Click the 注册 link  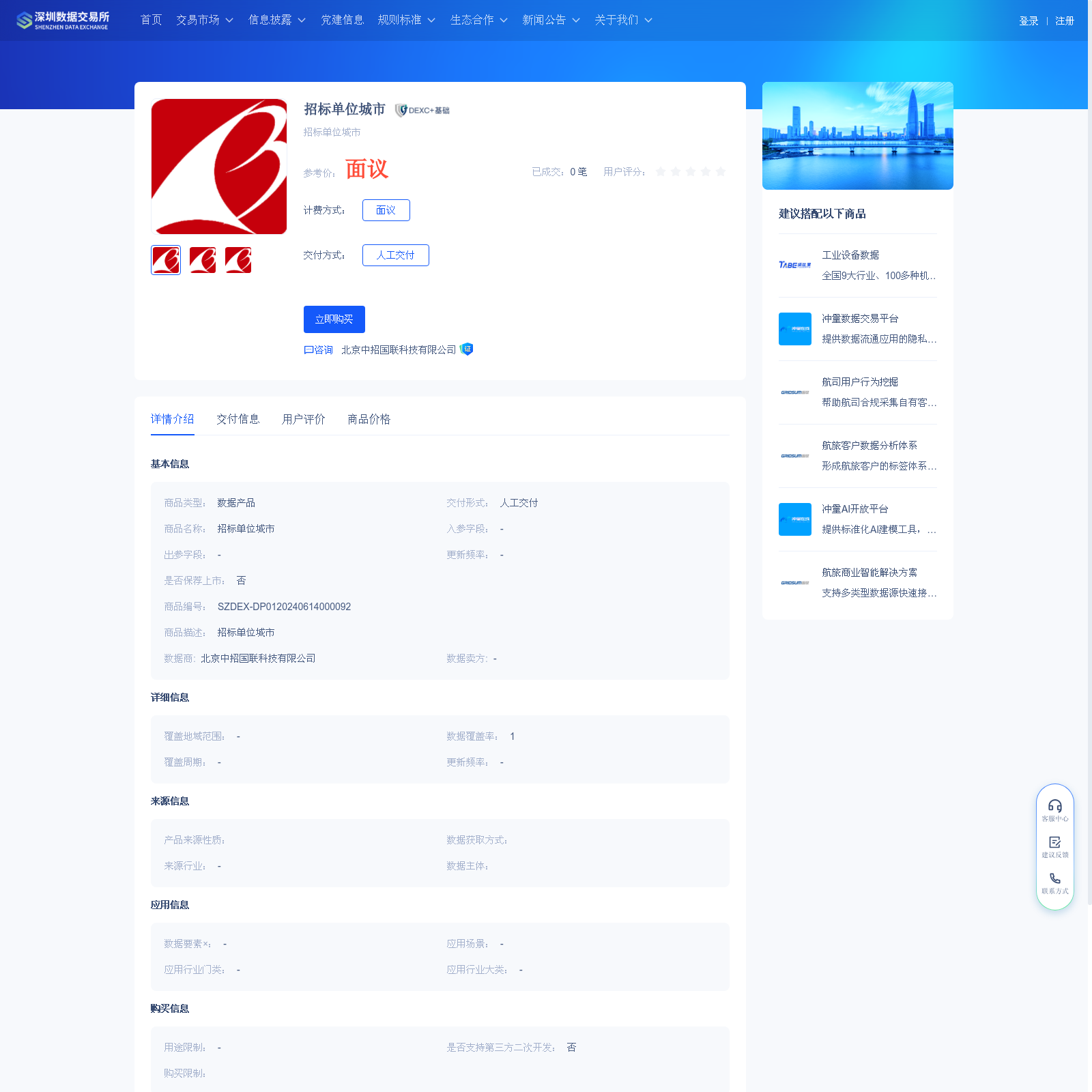pos(1065,21)
